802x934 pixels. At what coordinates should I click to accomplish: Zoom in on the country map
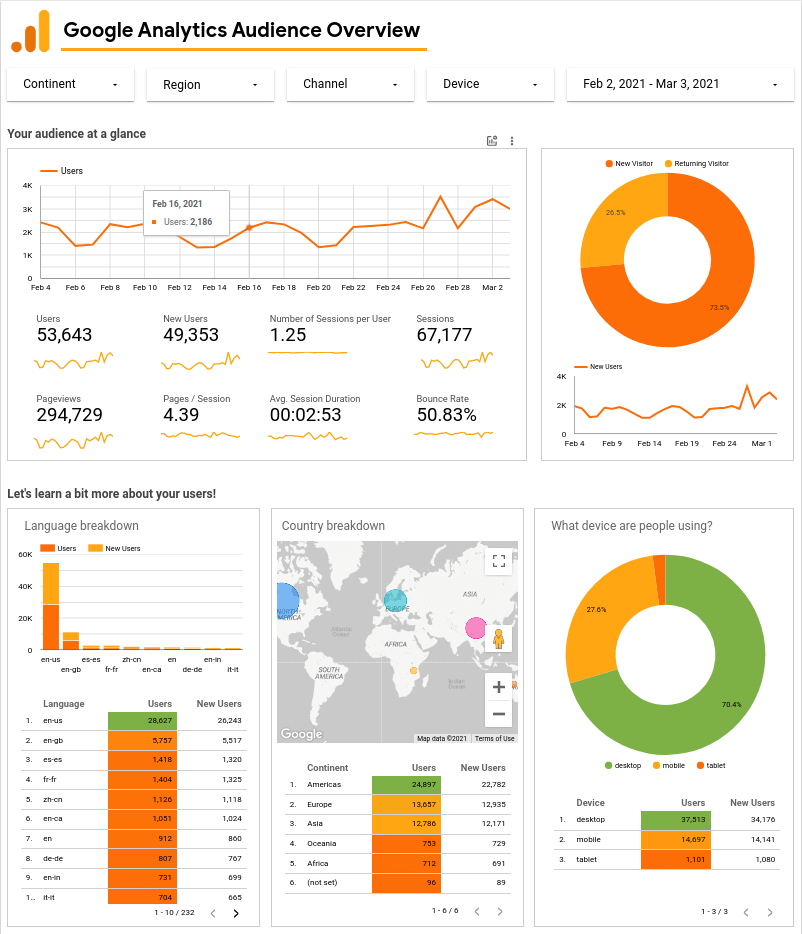pyautogui.click(x=498, y=687)
